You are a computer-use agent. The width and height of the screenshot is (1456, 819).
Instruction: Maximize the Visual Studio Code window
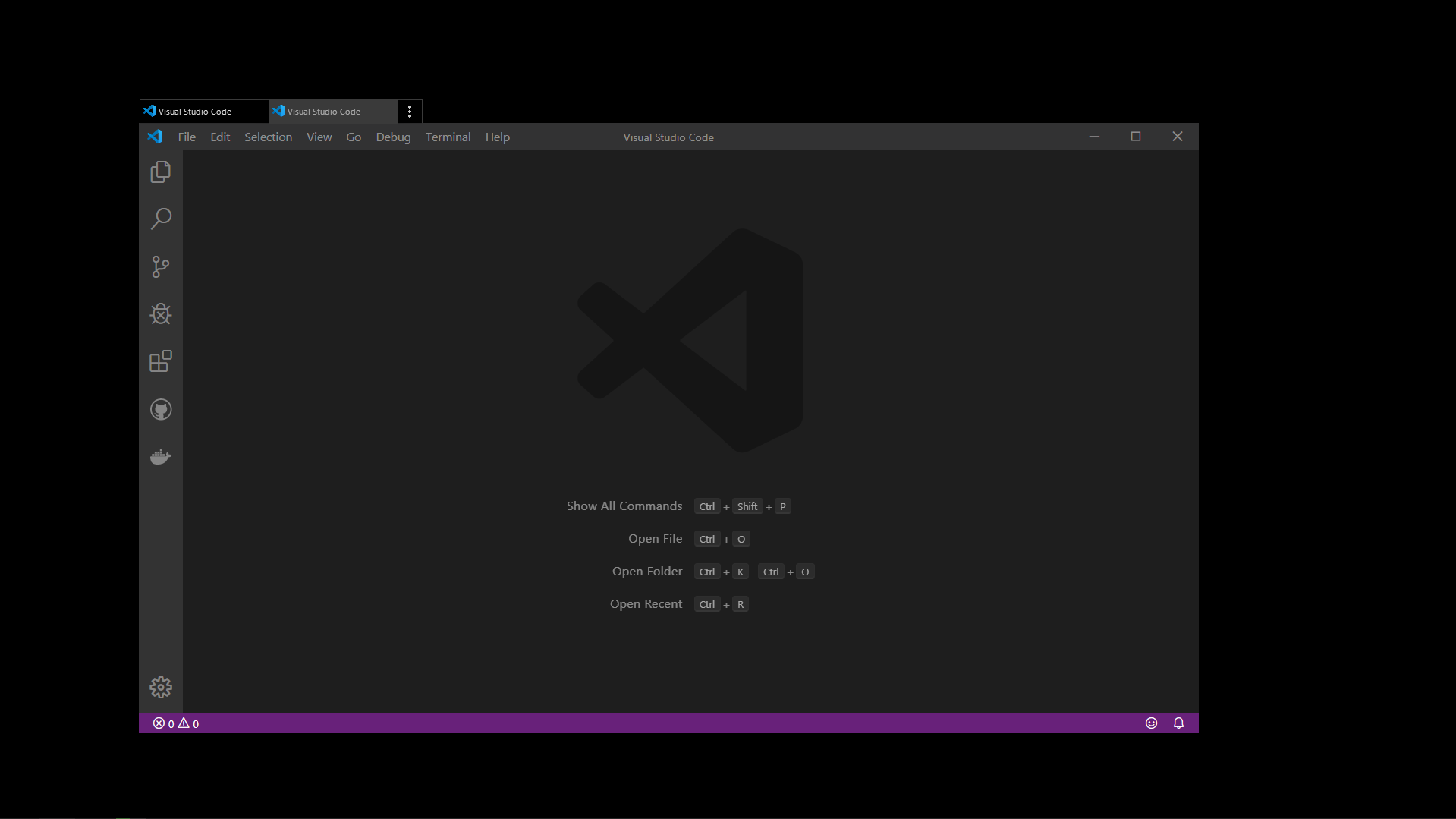[1136, 137]
